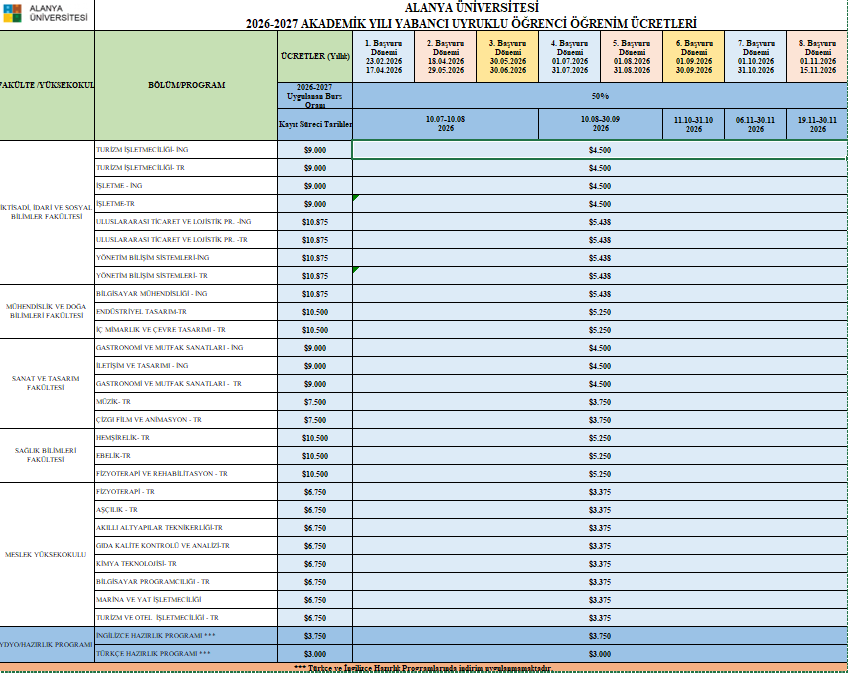The width and height of the screenshot is (848, 673).
Task: Select the 10.07-10.08 2026 registration cell
Action: (x=446, y=124)
